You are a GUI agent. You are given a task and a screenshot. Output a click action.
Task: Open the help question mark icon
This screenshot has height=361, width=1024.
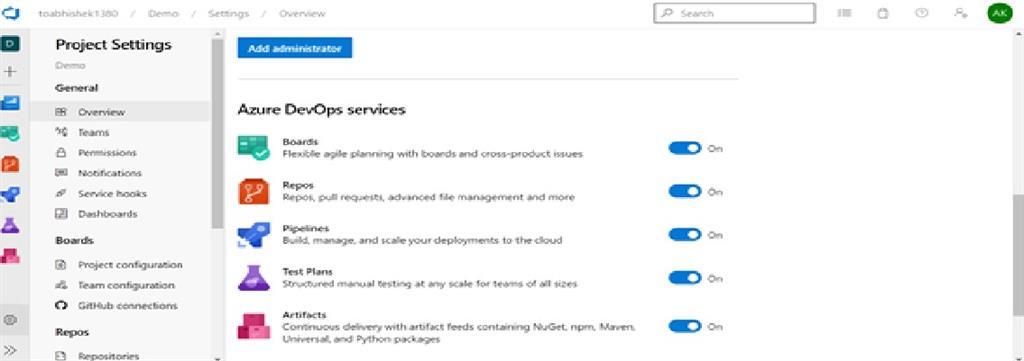click(x=921, y=13)
